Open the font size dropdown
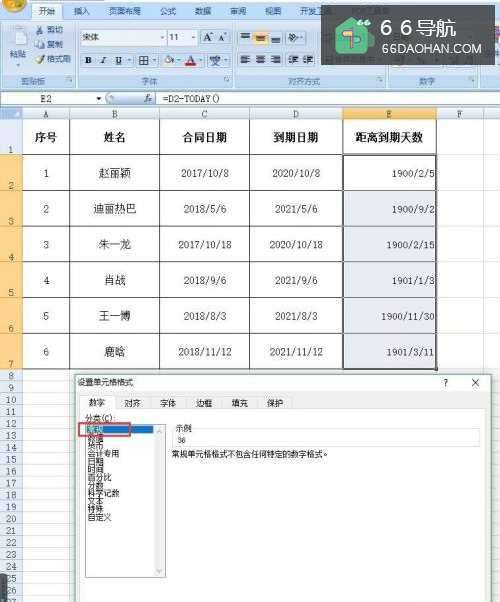Image resolution: width=500 pixels, height=602 pixels. (x=194, y=37)
